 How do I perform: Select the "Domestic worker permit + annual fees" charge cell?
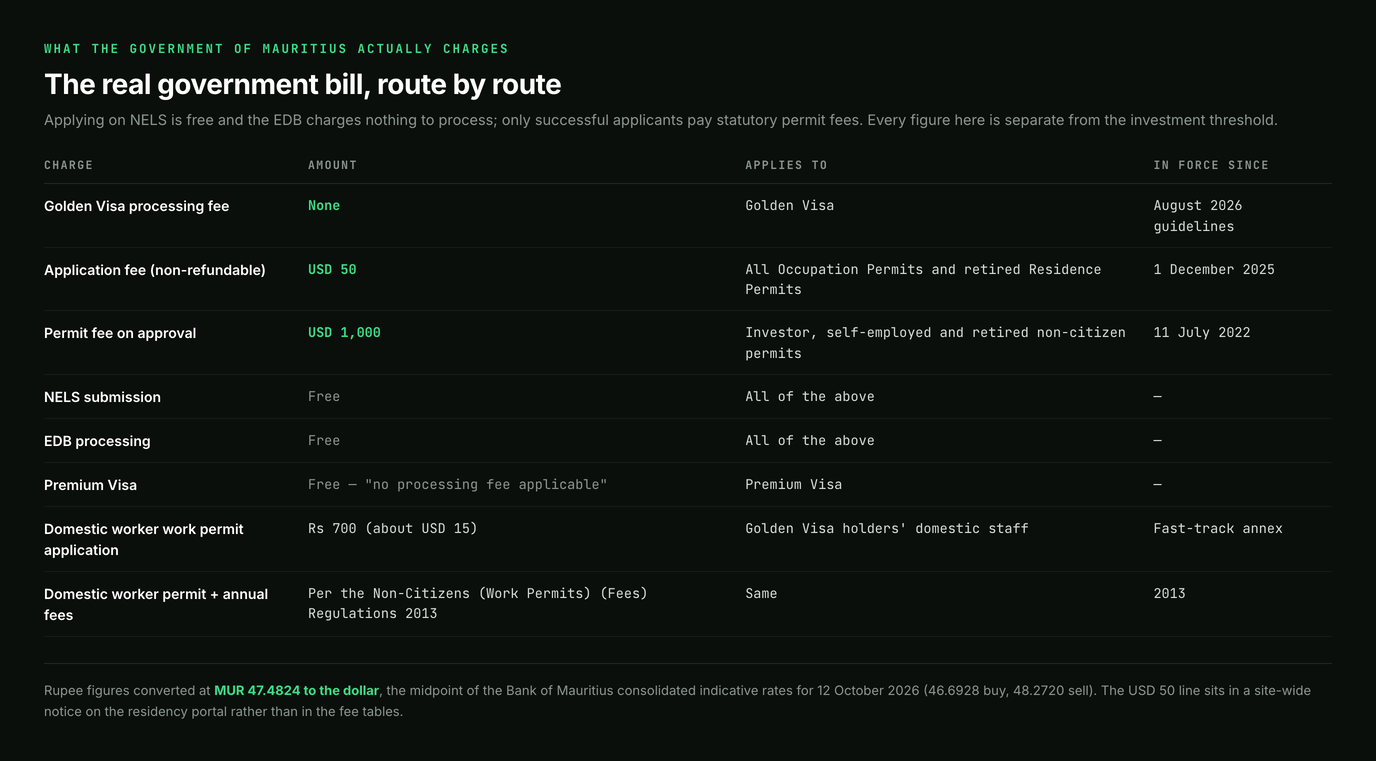(156, 604)
